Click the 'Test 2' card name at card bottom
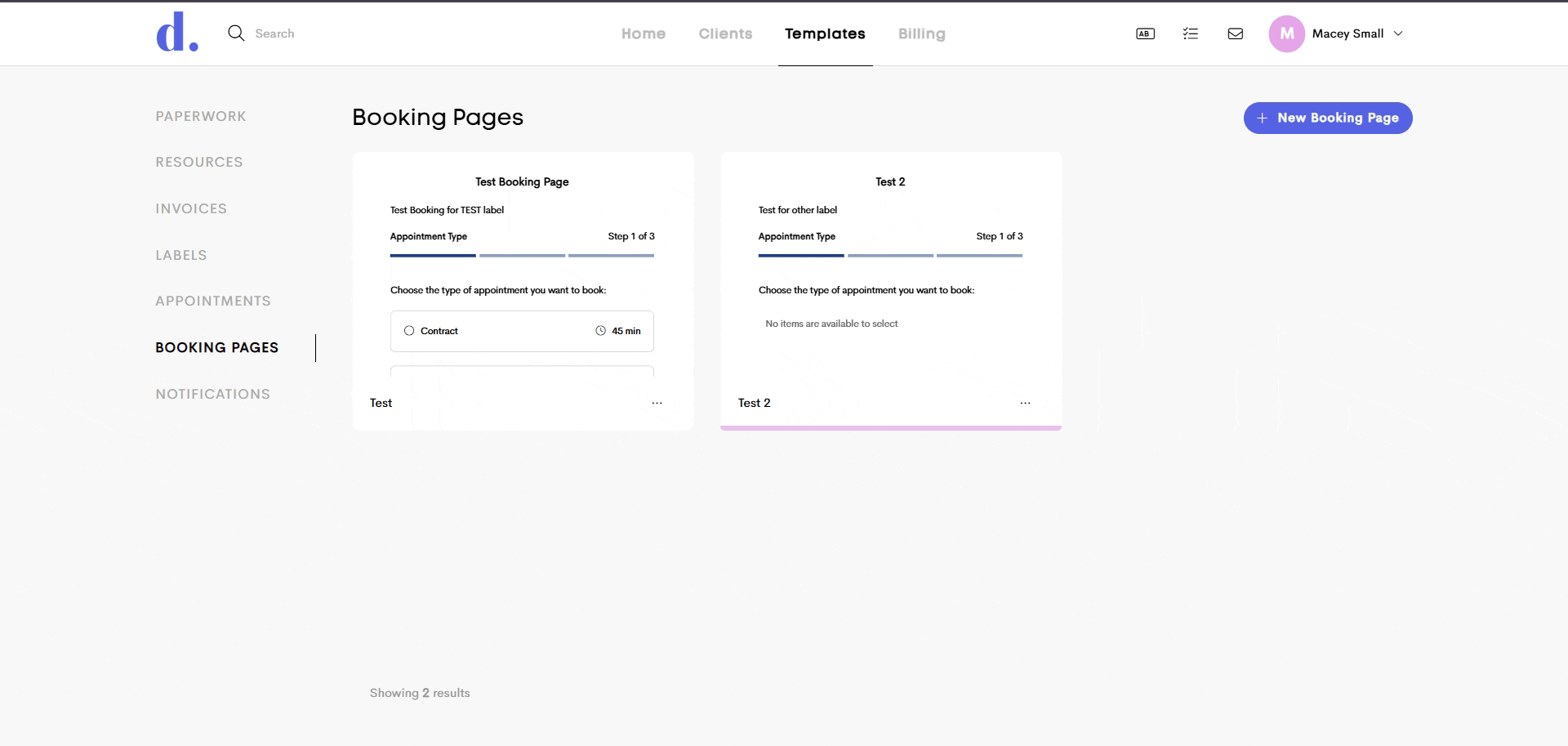The height and width of the screenshot is (746, 1568). [x=754, y=403]
